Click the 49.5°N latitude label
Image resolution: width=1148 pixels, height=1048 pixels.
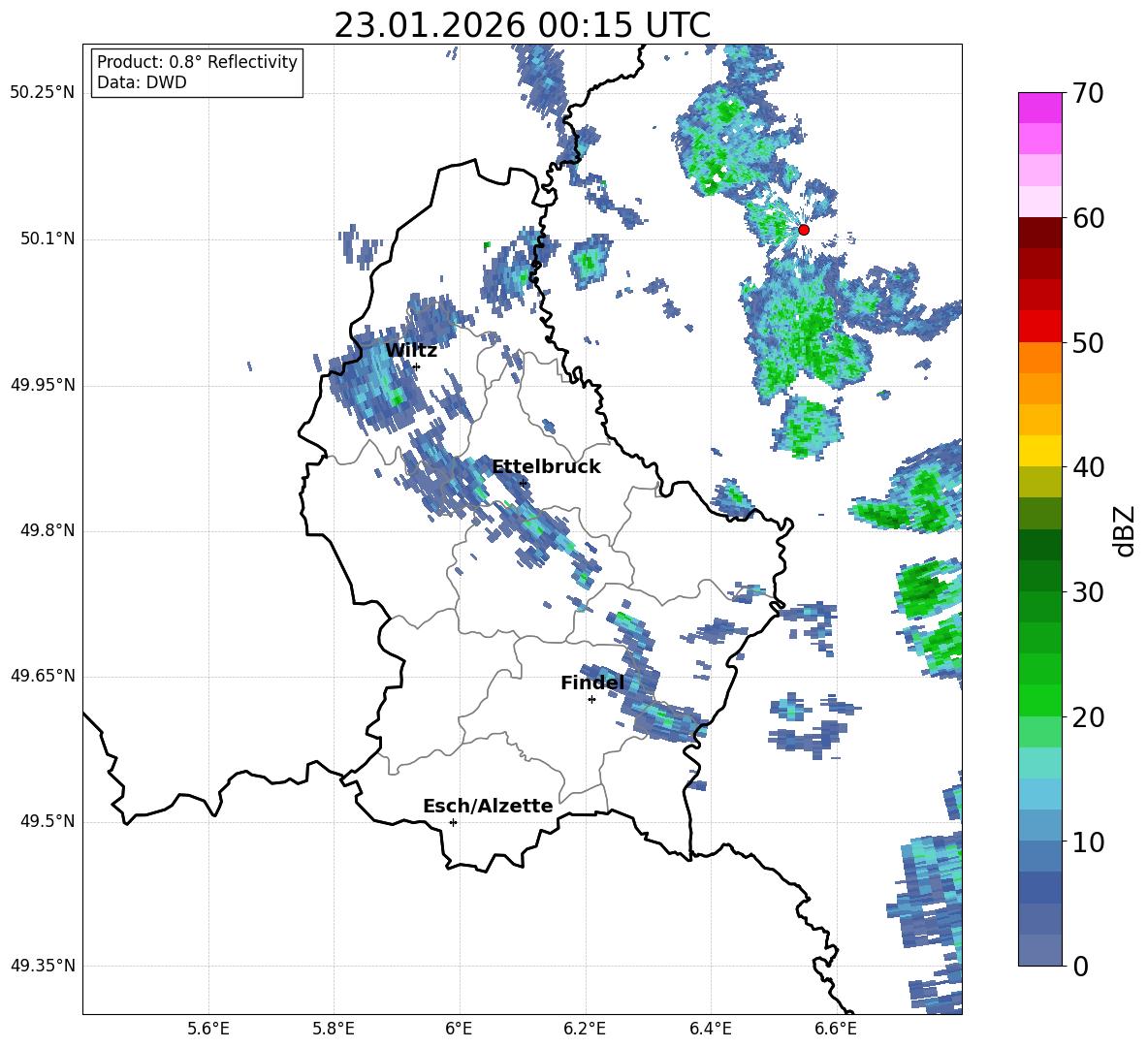48,821
